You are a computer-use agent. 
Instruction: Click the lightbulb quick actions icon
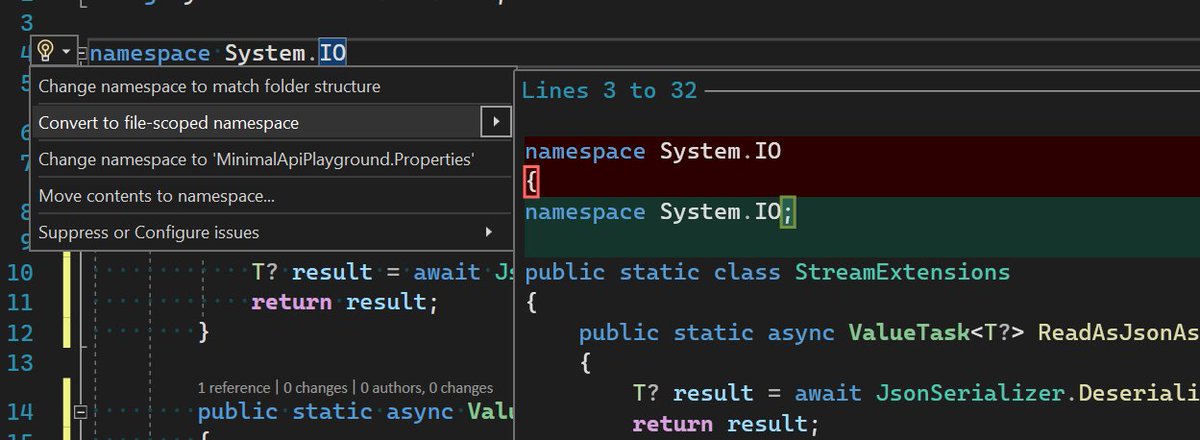click(x=45, y=50)
